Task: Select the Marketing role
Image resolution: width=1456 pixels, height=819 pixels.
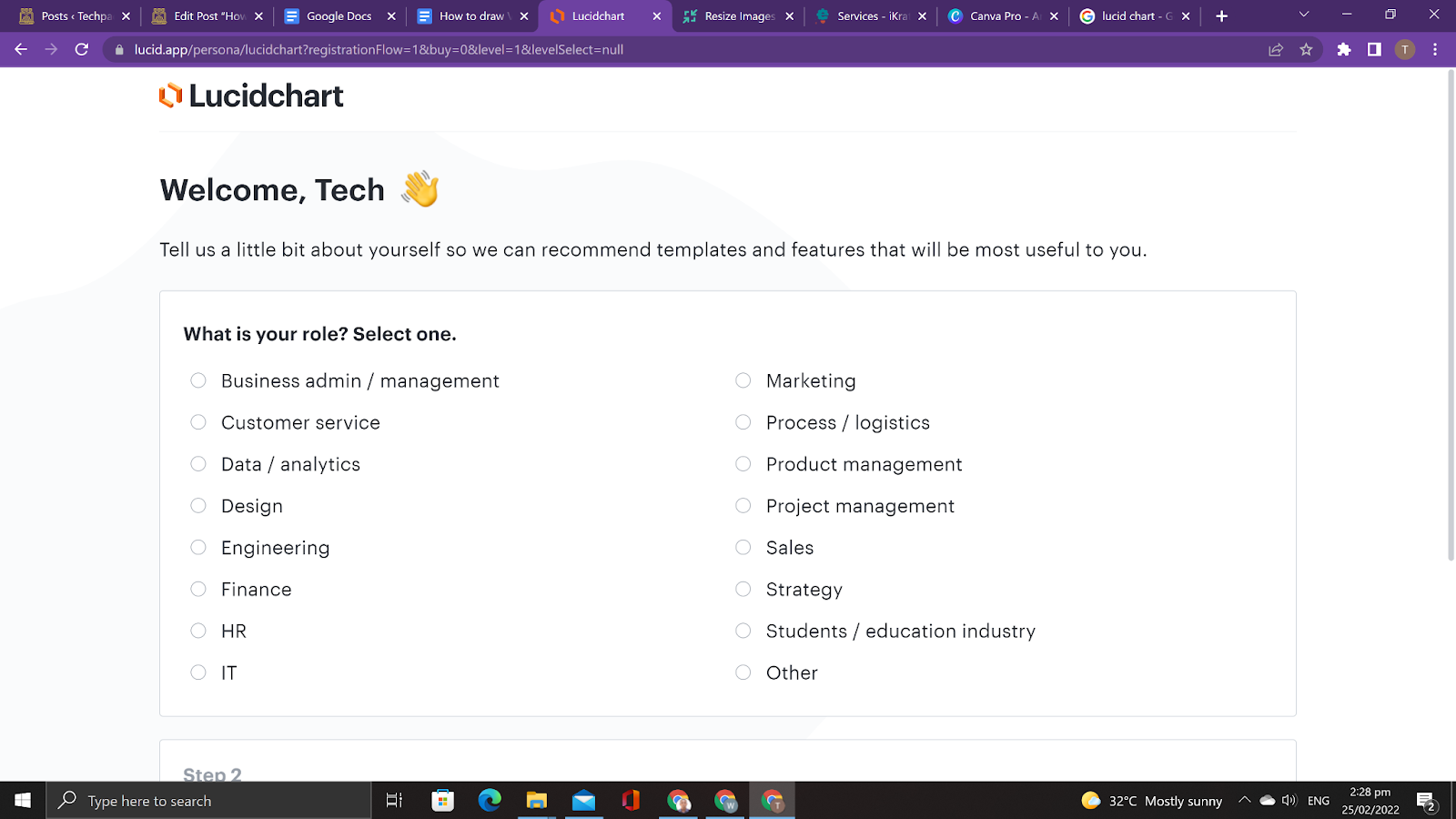Action: (x=743, y=380)
